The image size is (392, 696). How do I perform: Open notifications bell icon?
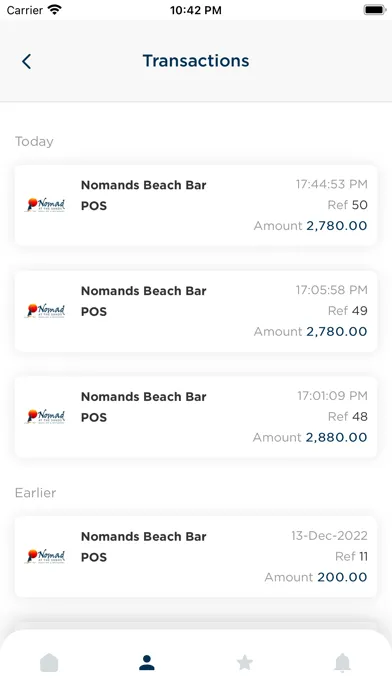[342, 663]
